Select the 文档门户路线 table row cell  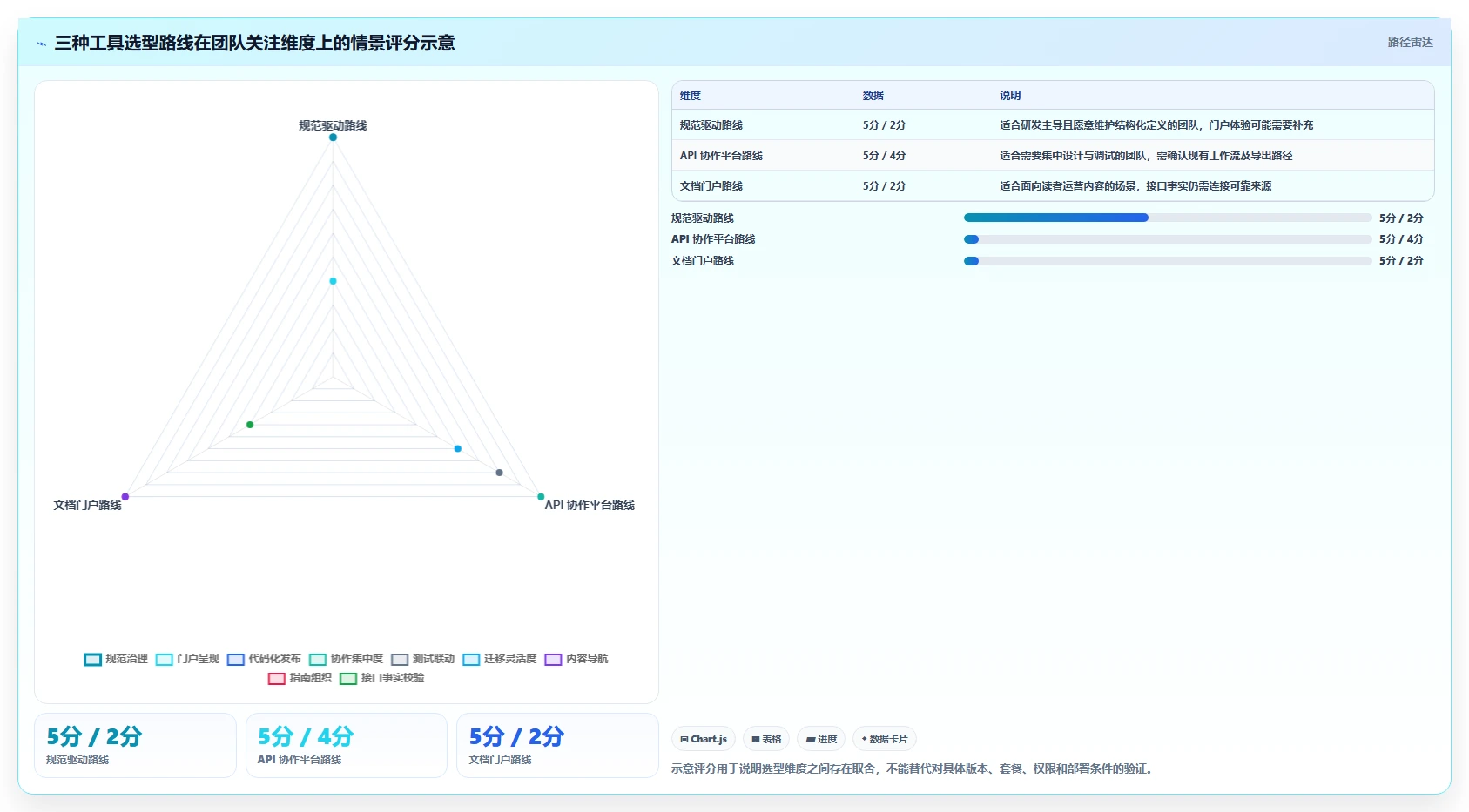[x=711, y=186]
